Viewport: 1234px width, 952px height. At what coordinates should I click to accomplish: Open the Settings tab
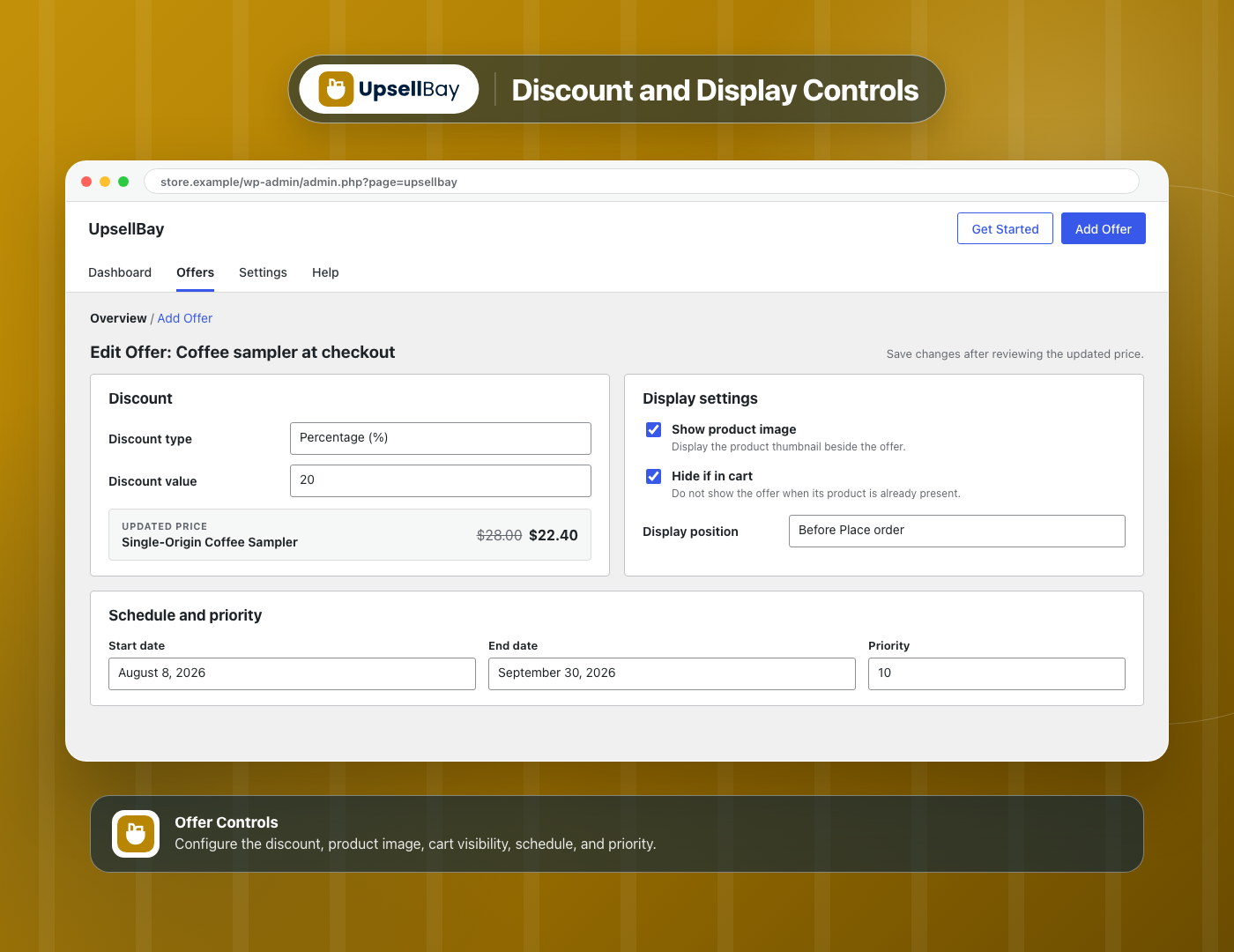point(263,272)
